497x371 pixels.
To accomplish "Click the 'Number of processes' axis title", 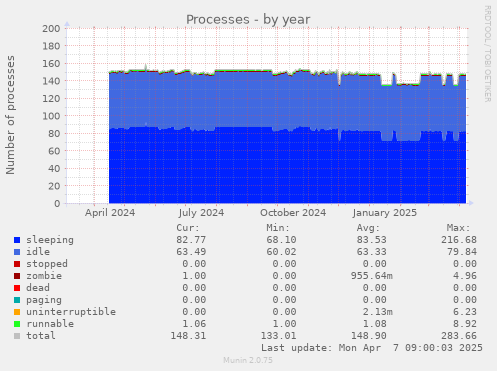I will [x=10, y=115].
